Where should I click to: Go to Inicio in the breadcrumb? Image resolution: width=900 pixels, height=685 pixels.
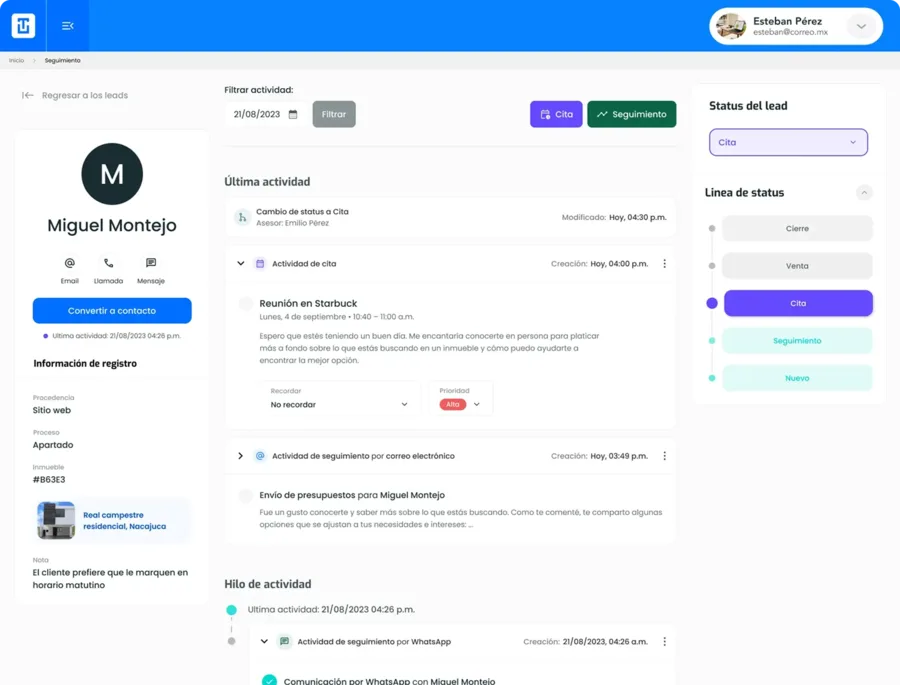[x=15, y=60]
